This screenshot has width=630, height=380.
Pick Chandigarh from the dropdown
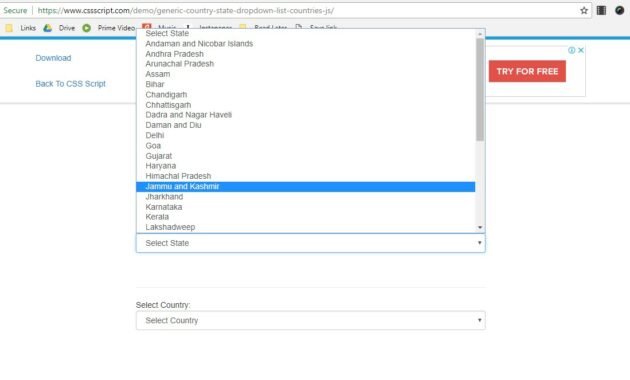click(x=305, y=94)
